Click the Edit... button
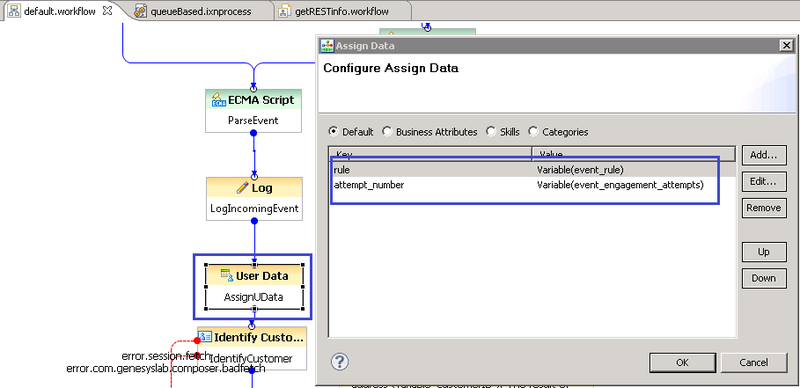 click(x=764, y=181)
